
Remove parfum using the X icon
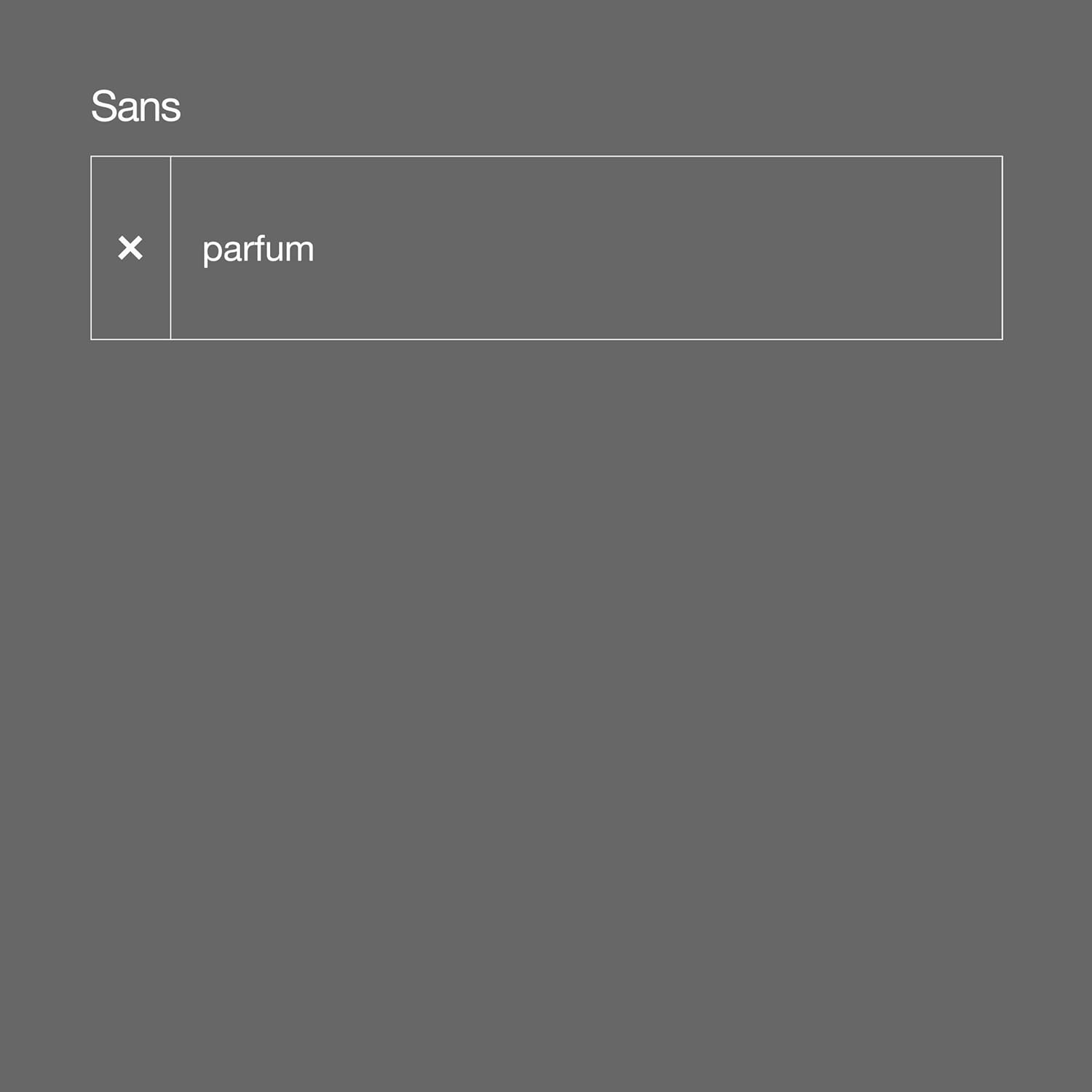tap(130, 248)
